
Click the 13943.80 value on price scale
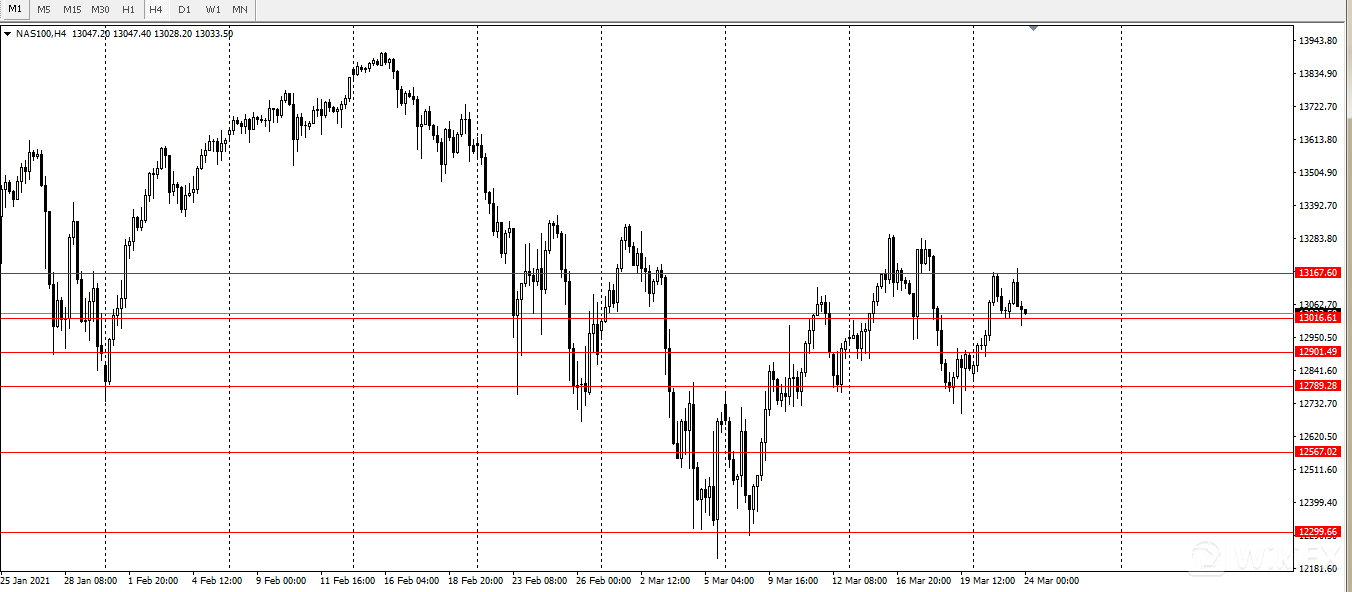[x=1318, y=41]
